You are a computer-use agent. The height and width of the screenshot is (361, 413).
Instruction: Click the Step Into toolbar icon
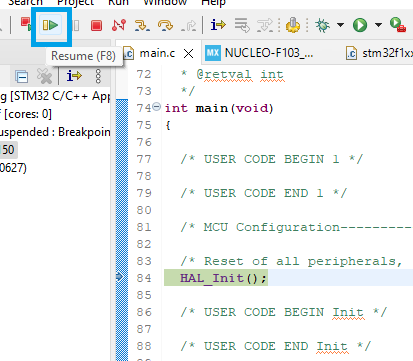[142, 25]
